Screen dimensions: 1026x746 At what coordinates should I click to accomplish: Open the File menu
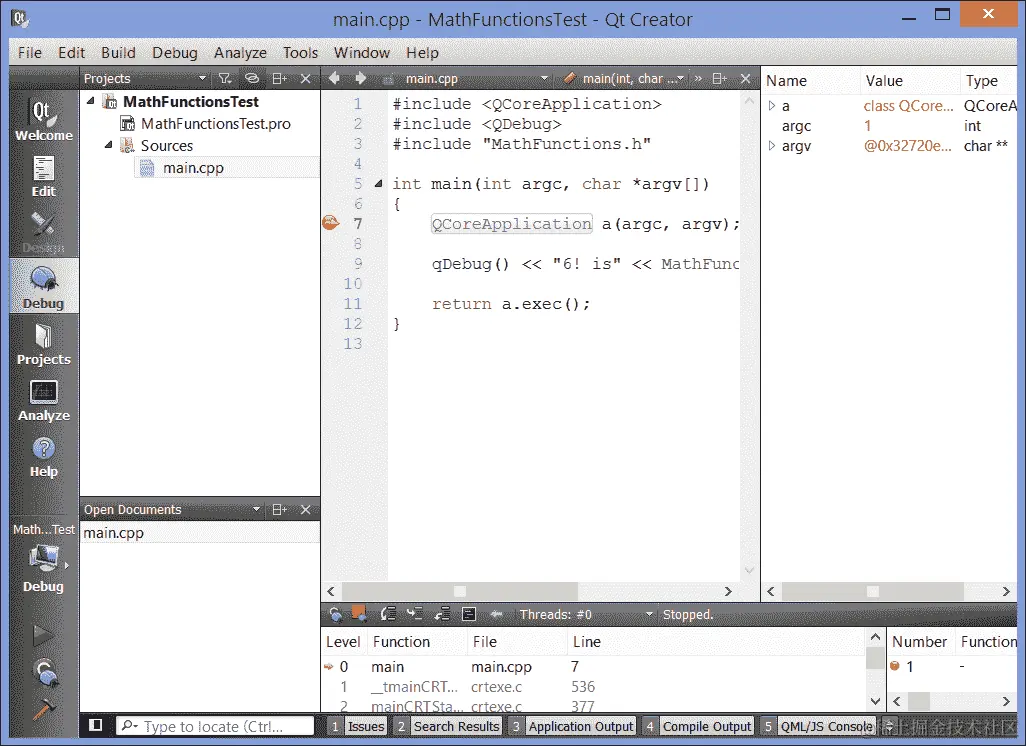click(29, 52)
